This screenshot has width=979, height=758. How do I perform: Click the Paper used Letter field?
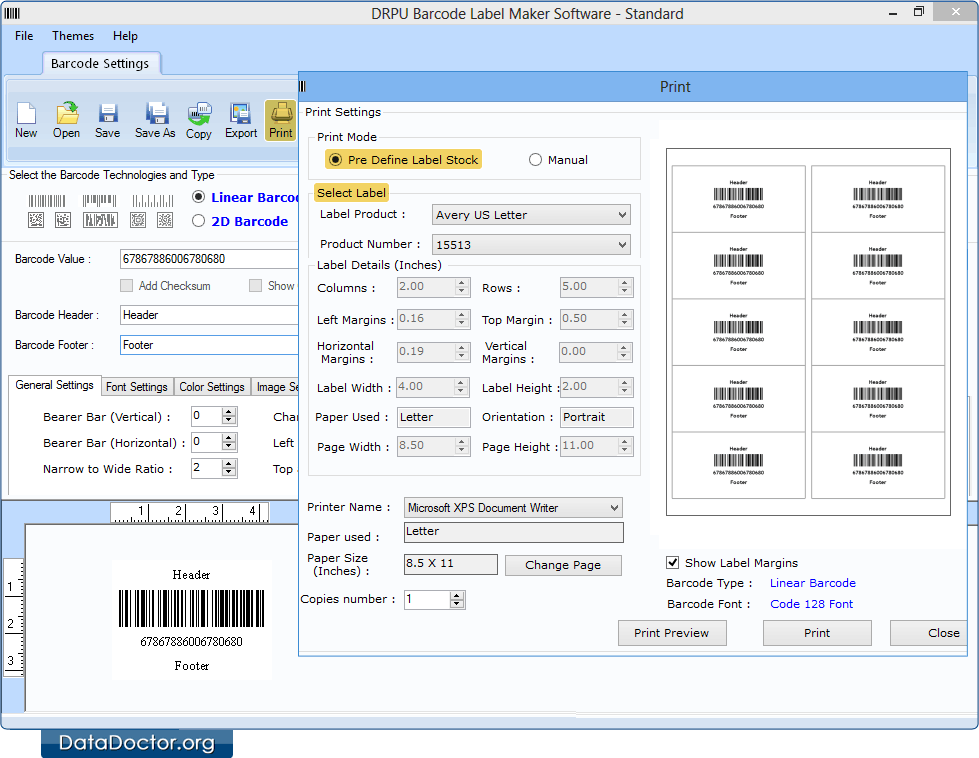pos(513,532)
